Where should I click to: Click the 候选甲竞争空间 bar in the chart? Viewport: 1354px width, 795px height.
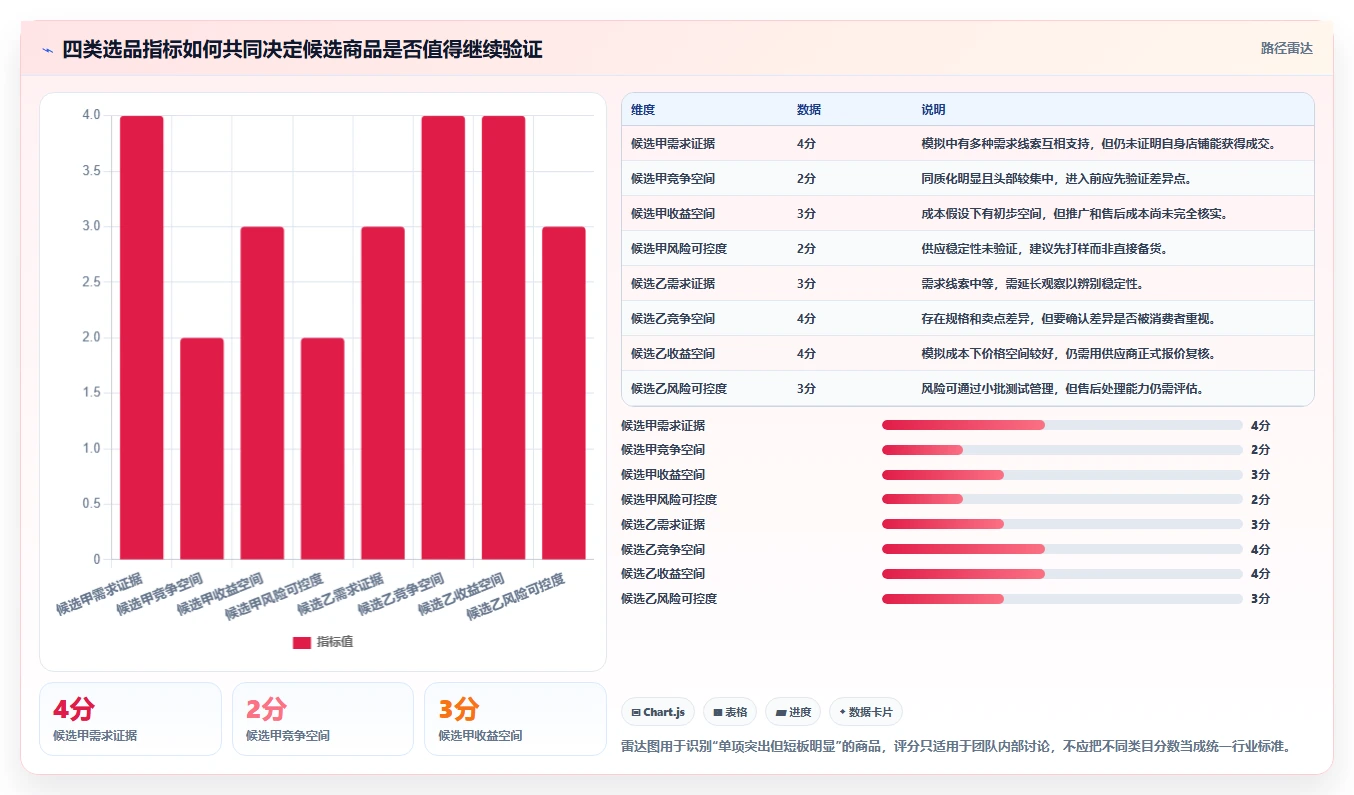202,449
